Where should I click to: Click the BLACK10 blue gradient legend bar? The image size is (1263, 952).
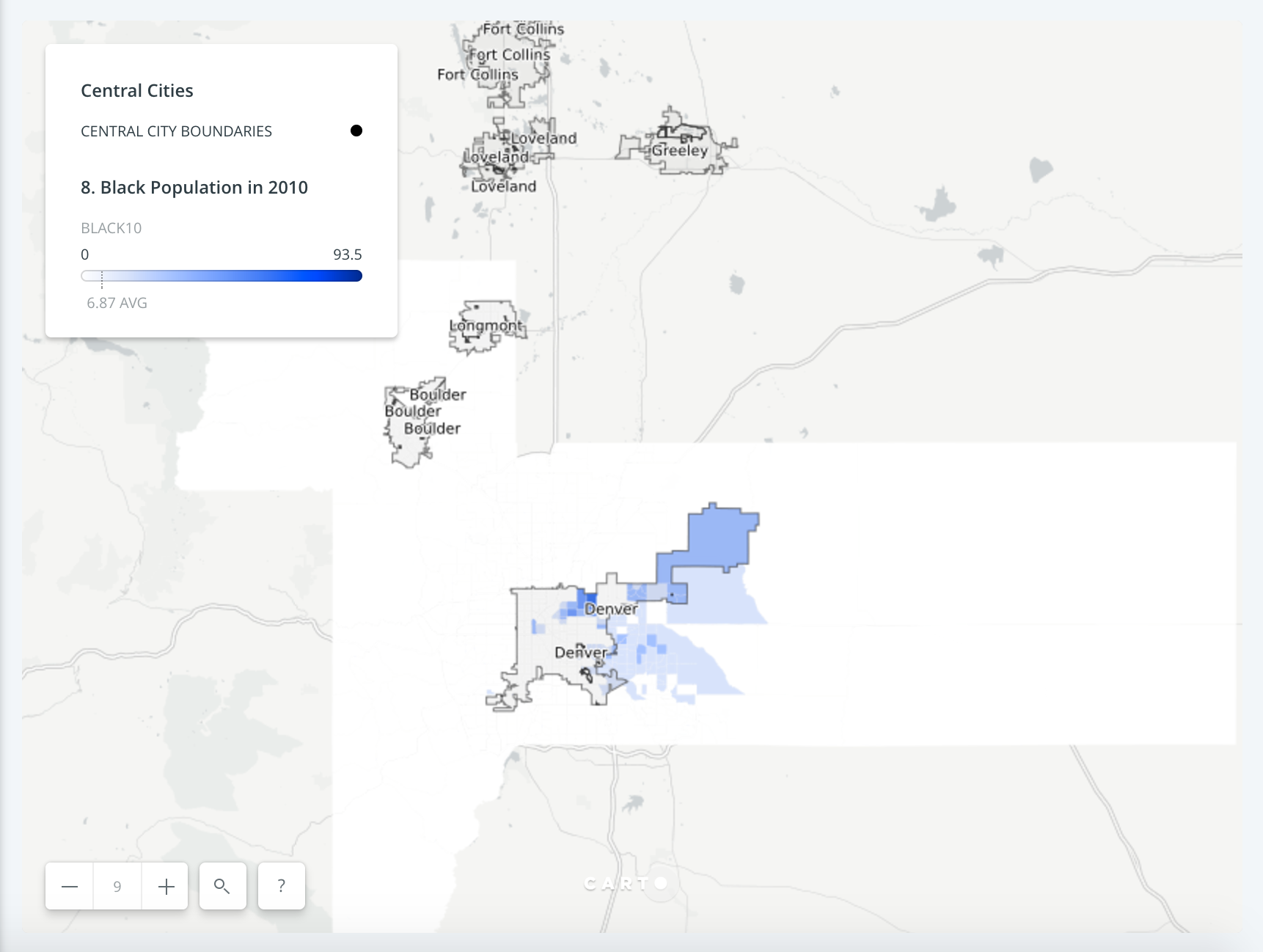click(x=222, y=276)
